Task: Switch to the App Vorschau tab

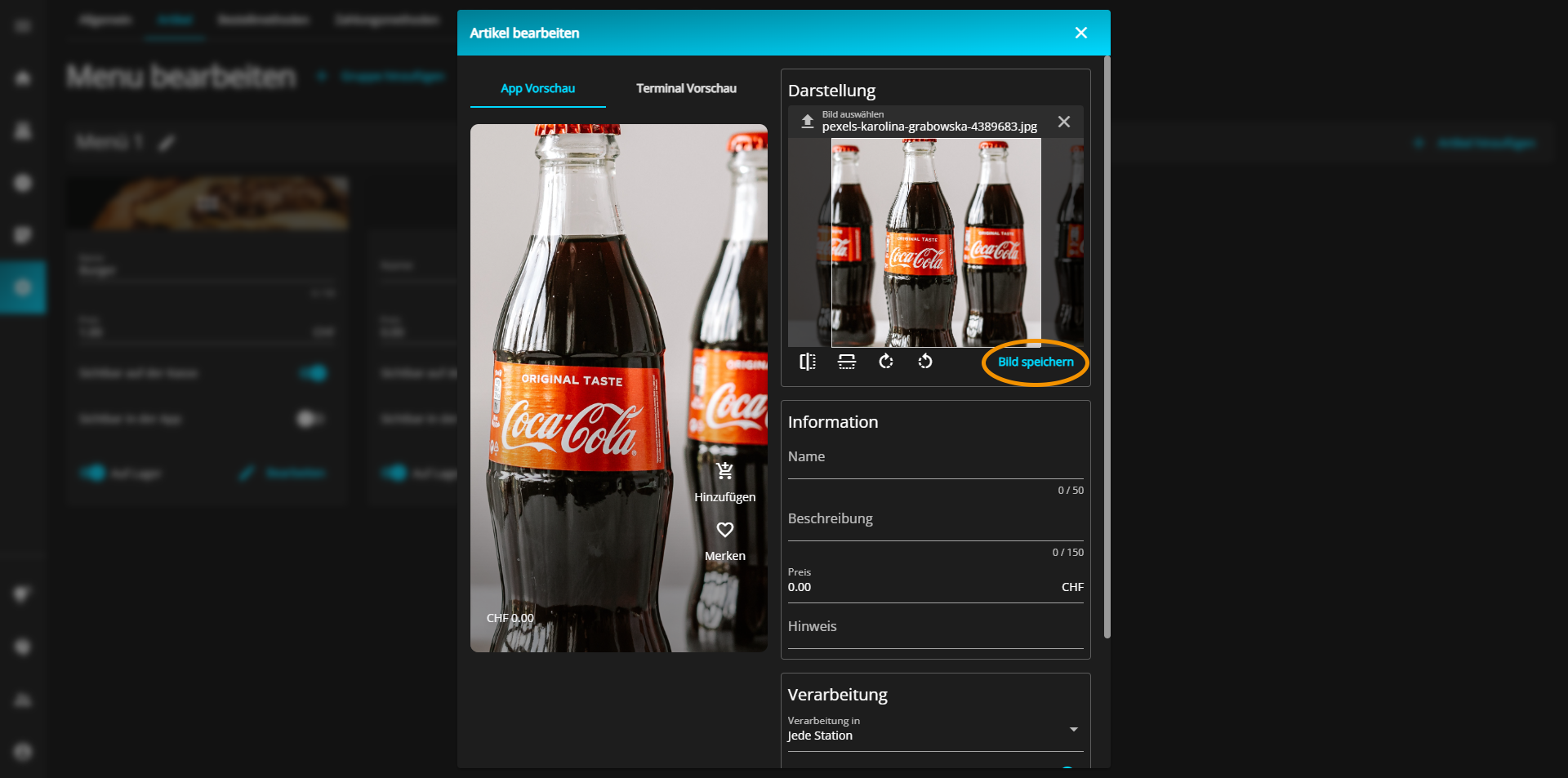Action: click(x=538, y=88)
